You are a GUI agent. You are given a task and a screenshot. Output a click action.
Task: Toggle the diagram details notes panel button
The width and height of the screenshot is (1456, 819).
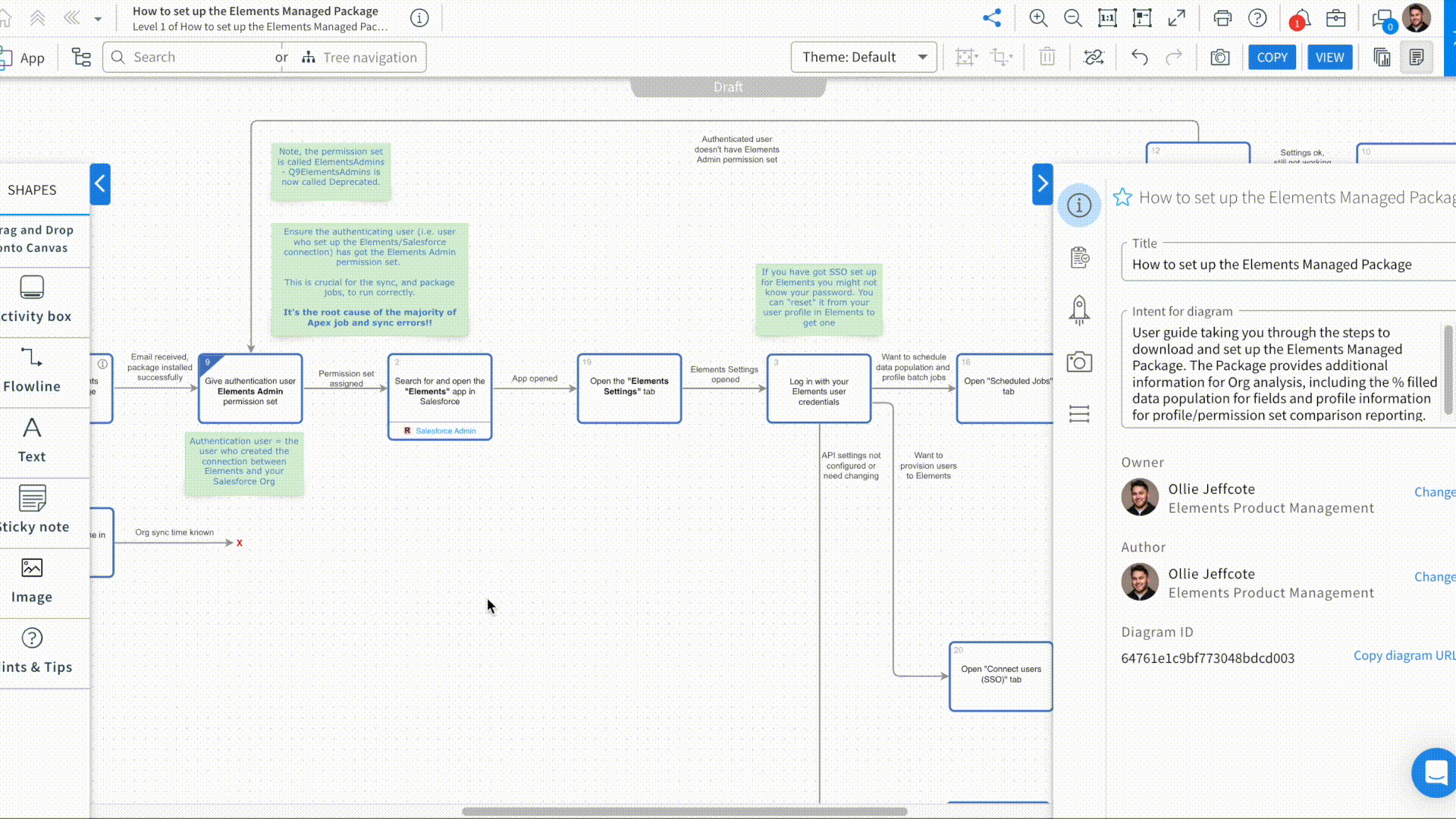click(x=1417, y=58)
